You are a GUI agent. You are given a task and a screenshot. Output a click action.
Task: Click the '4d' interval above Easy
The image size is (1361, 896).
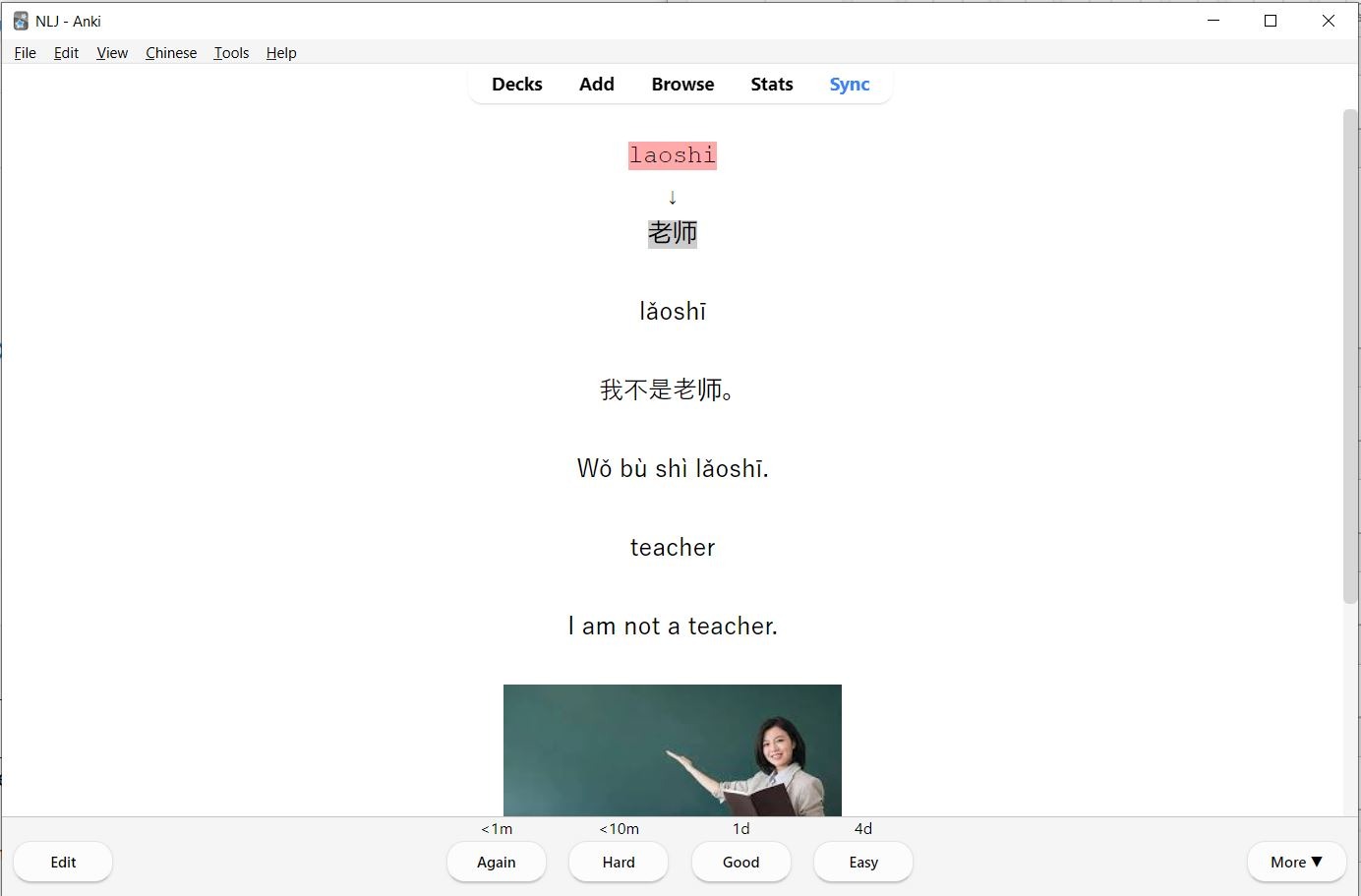[x=863, y=829]
